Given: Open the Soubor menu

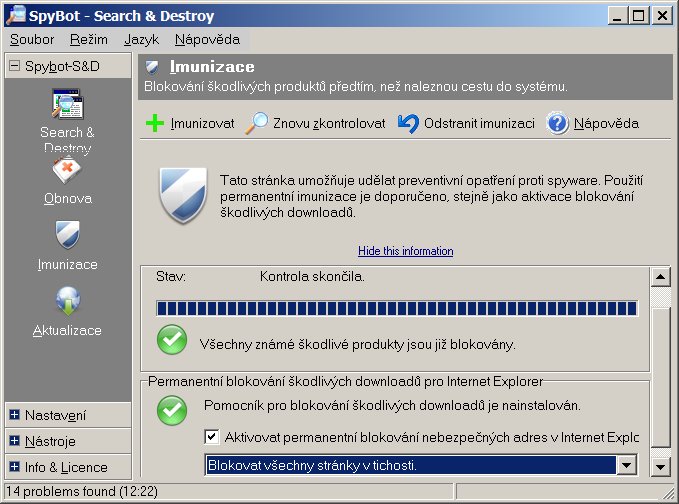Looking at the screenshot, I should point(32,39).
